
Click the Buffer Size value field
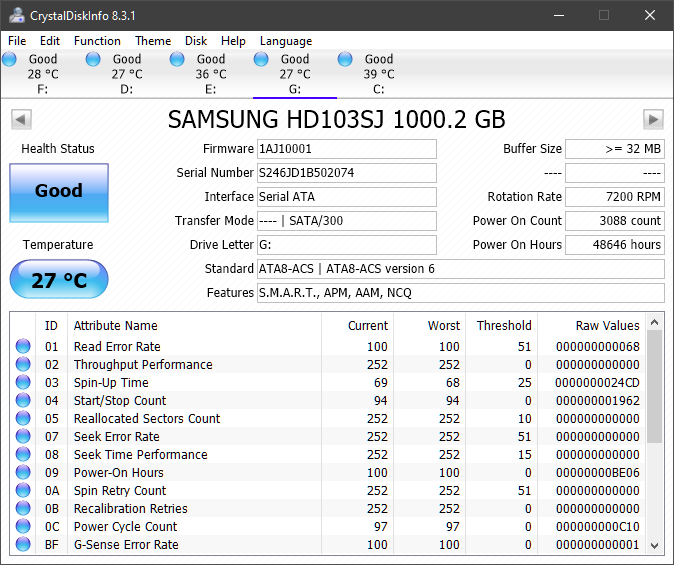(615, 149)
